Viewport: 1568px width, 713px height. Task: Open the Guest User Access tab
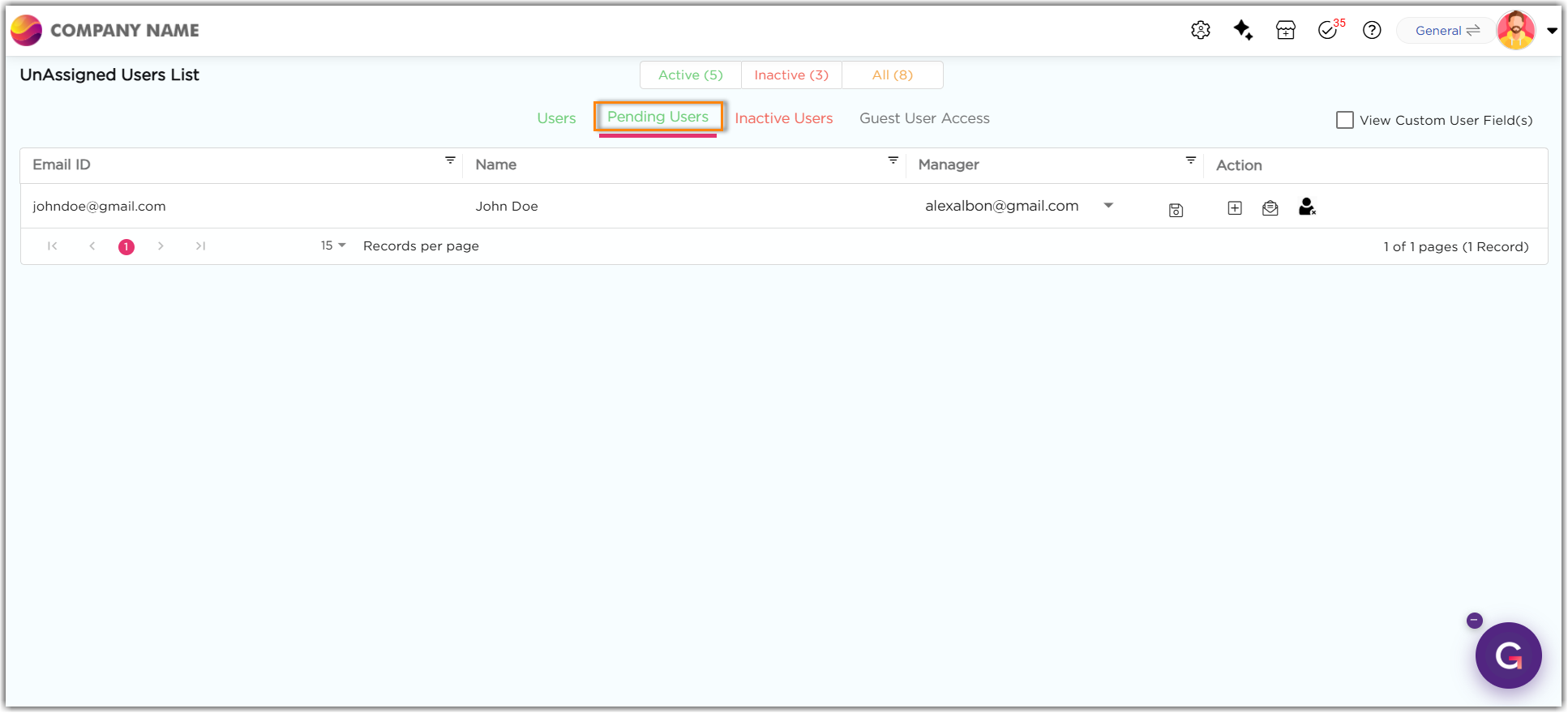coord(924,118)
